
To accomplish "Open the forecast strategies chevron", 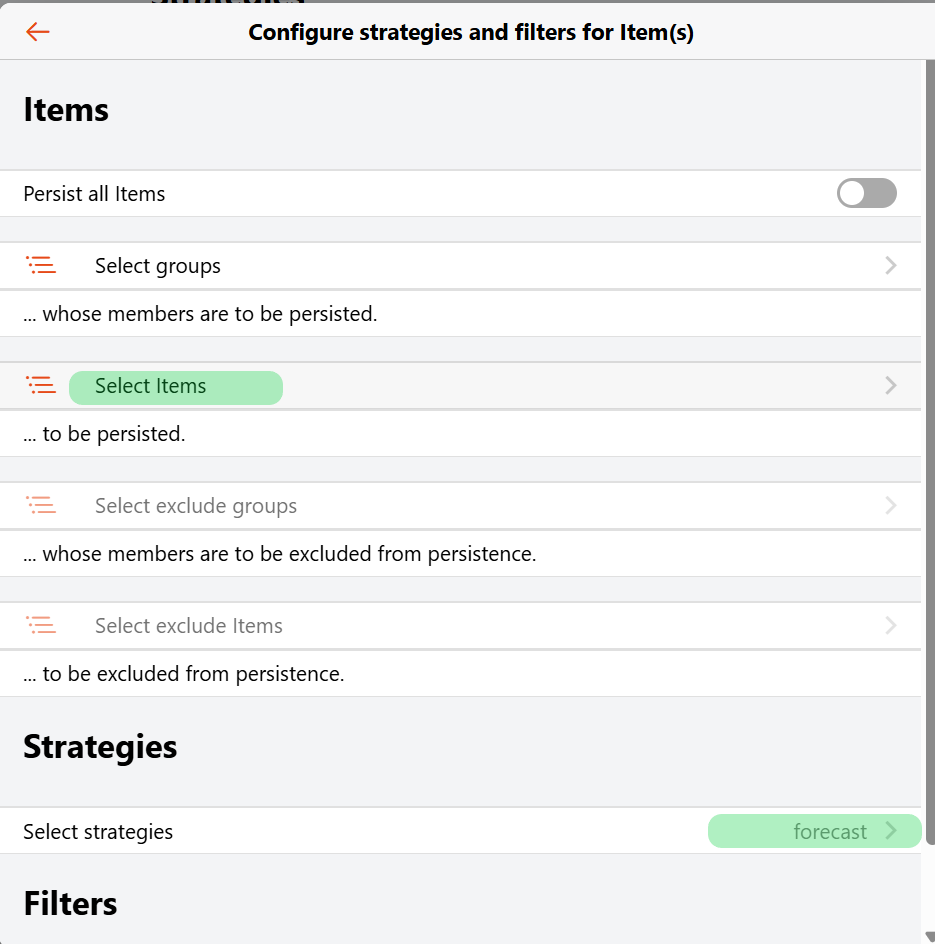I will pos(891,831).
